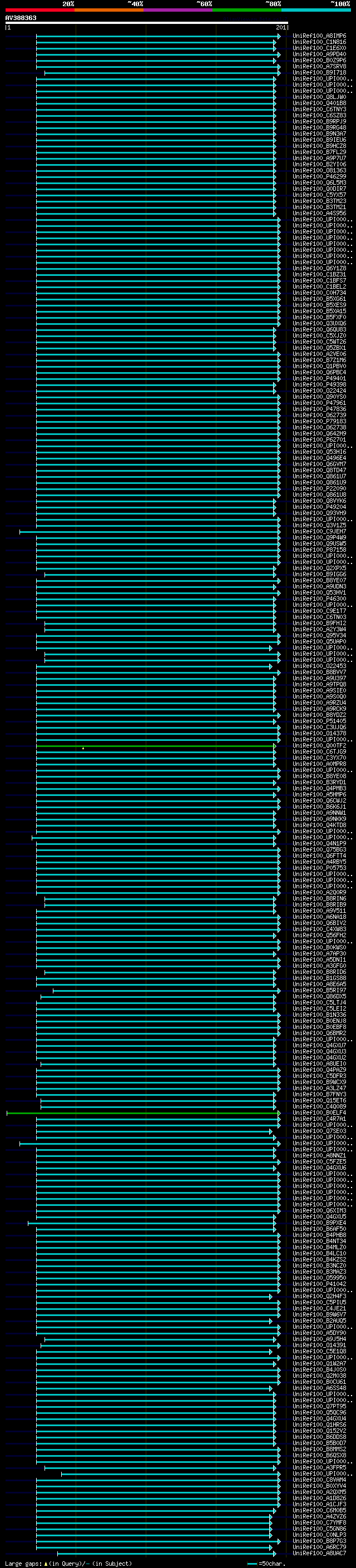Open hit UniRef100_Q6Y1Z8
This screenshot has width=356, height=1568.
319,268
